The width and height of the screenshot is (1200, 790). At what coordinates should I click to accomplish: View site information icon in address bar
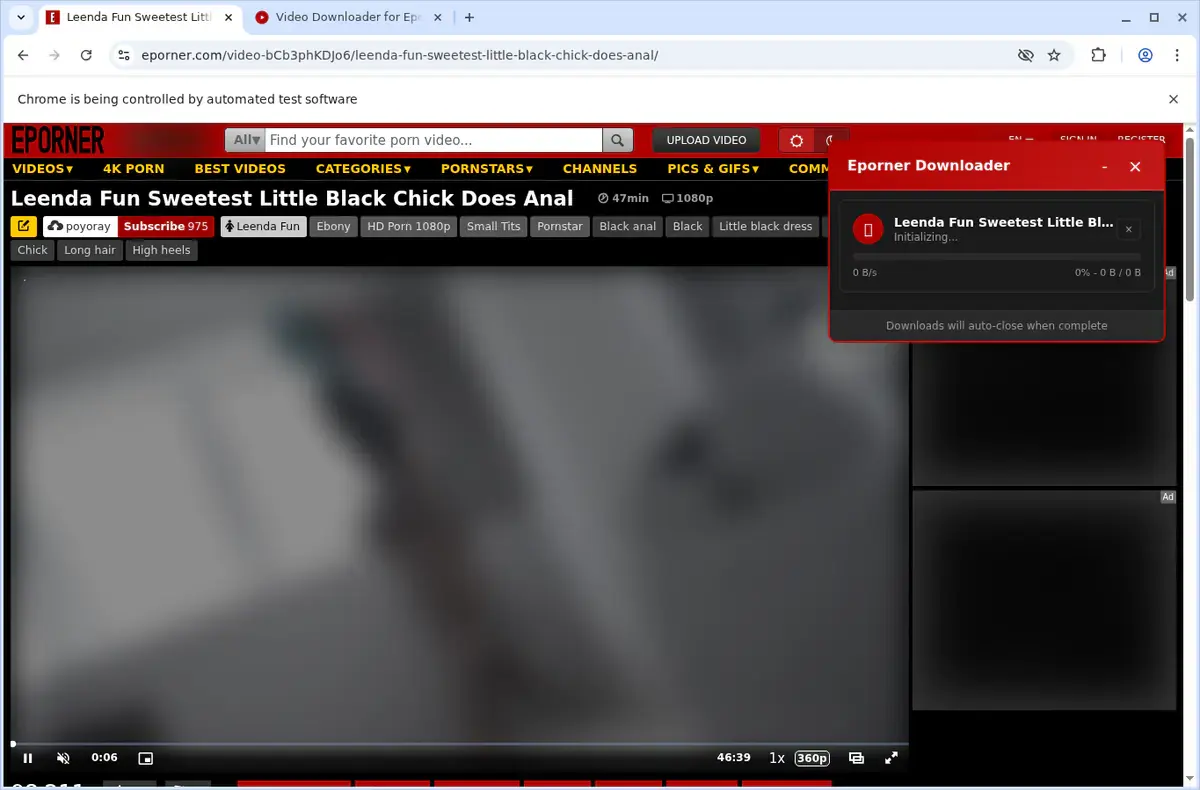(x=123, y=56)
